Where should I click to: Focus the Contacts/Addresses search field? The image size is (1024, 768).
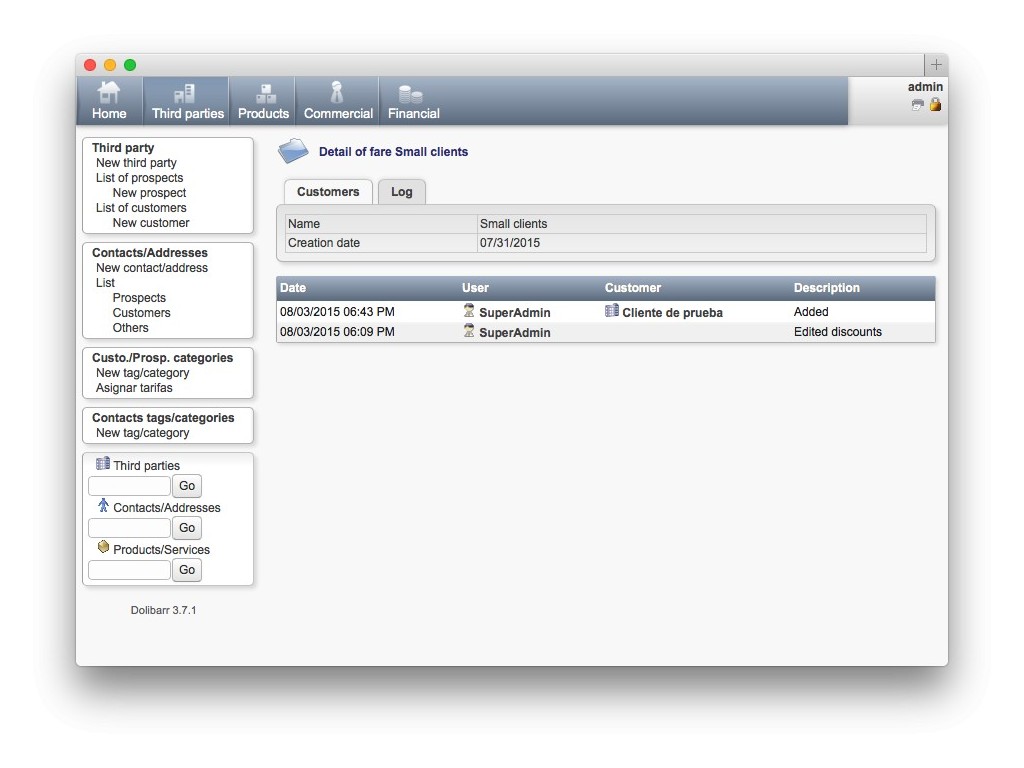click(129, 528)
